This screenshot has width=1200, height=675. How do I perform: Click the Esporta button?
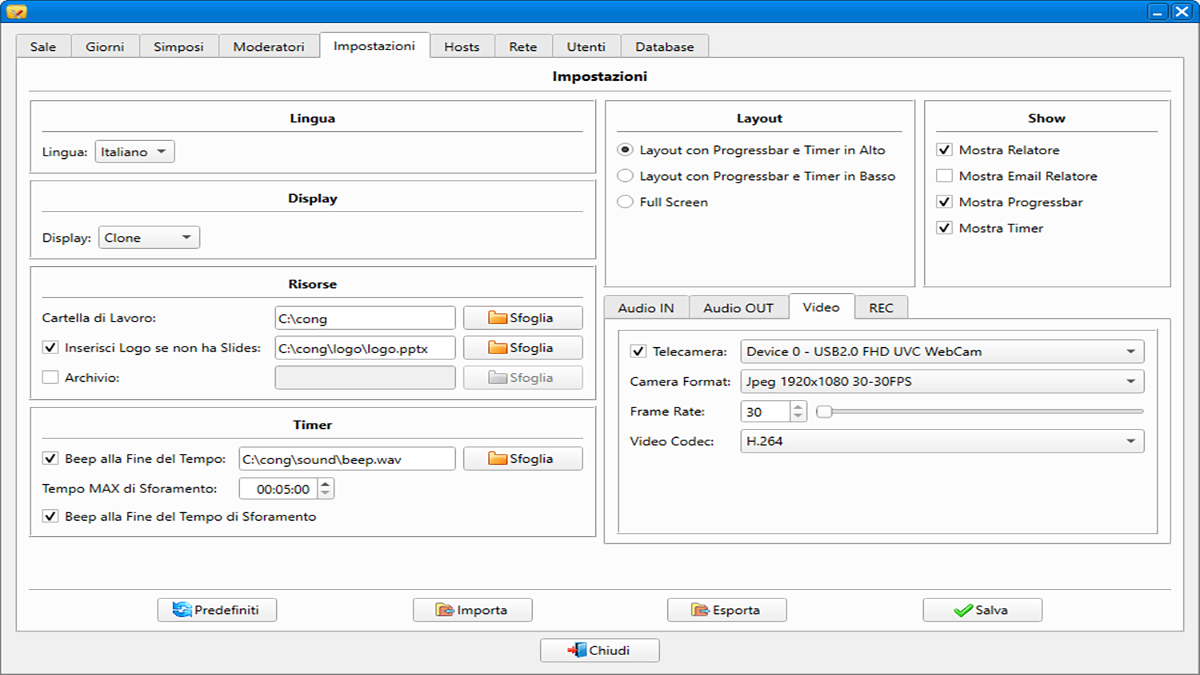(727, 610)
